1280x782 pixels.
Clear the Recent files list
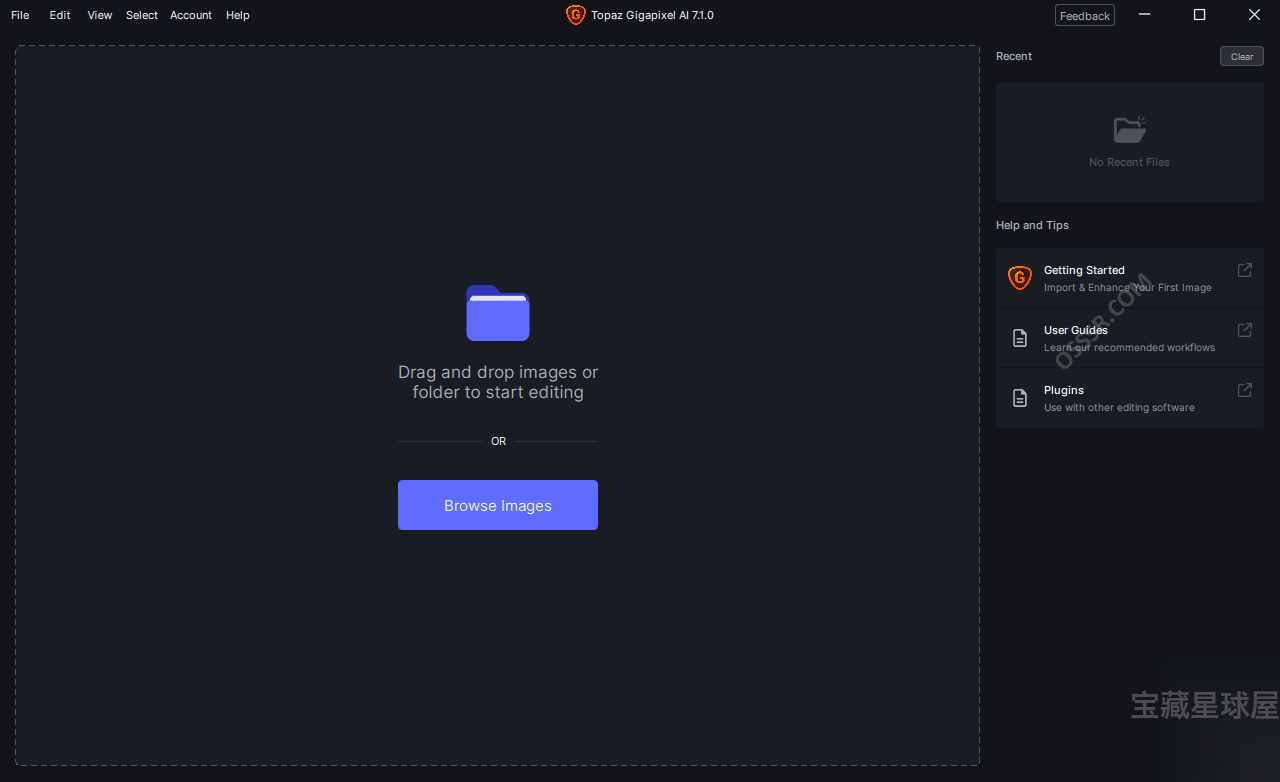pos(1242,56)
